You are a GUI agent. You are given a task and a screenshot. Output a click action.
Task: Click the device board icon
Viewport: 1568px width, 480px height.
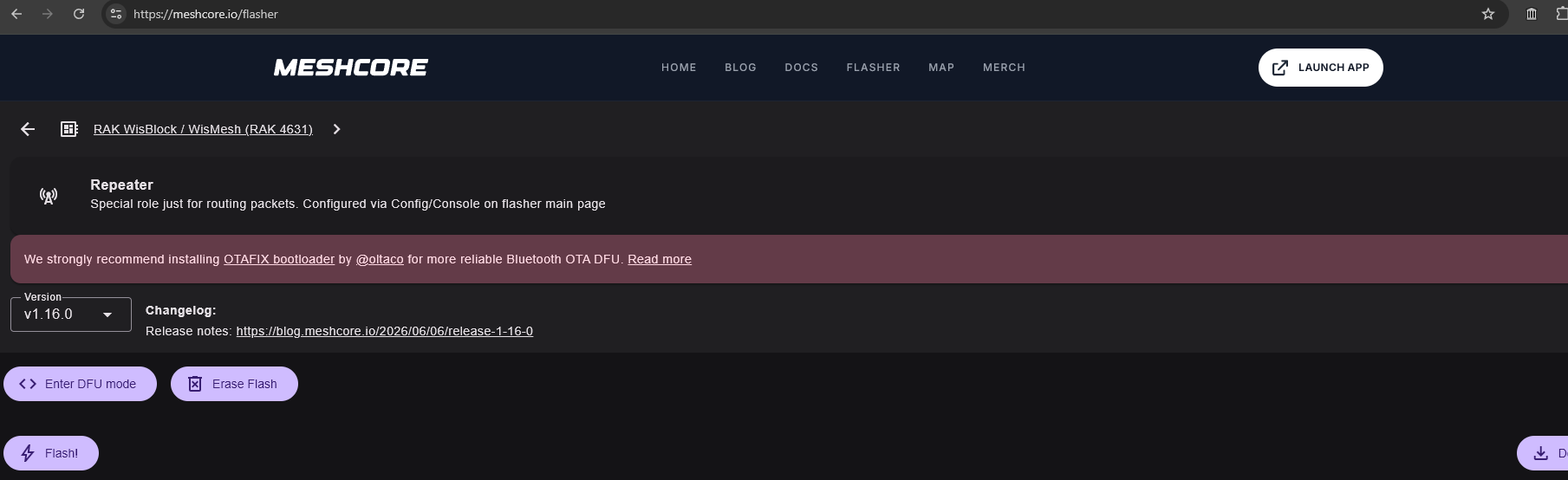[69, 129]
